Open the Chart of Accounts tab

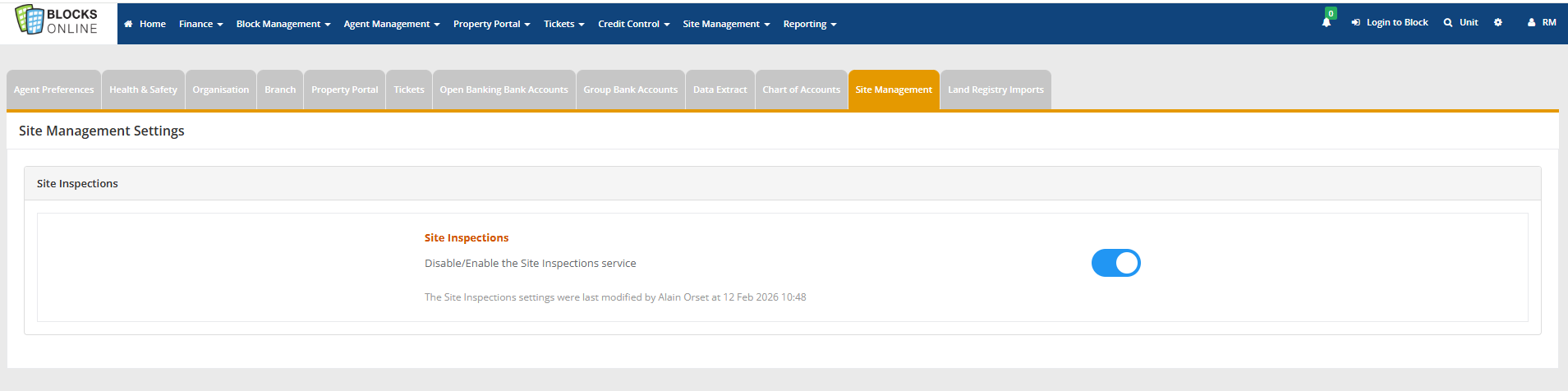coord(801,90)
